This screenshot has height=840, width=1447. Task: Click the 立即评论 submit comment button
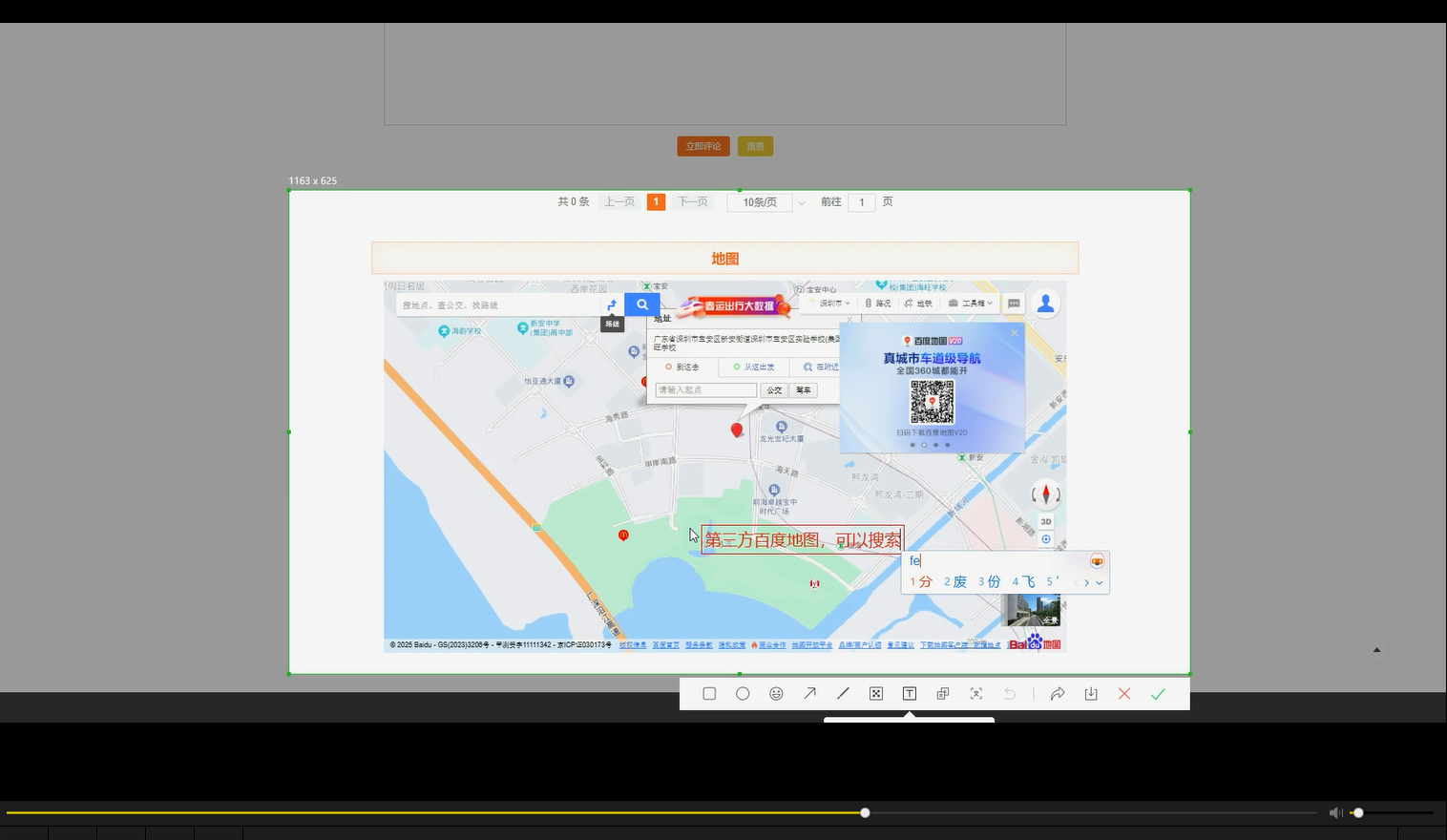coord(703,146)
